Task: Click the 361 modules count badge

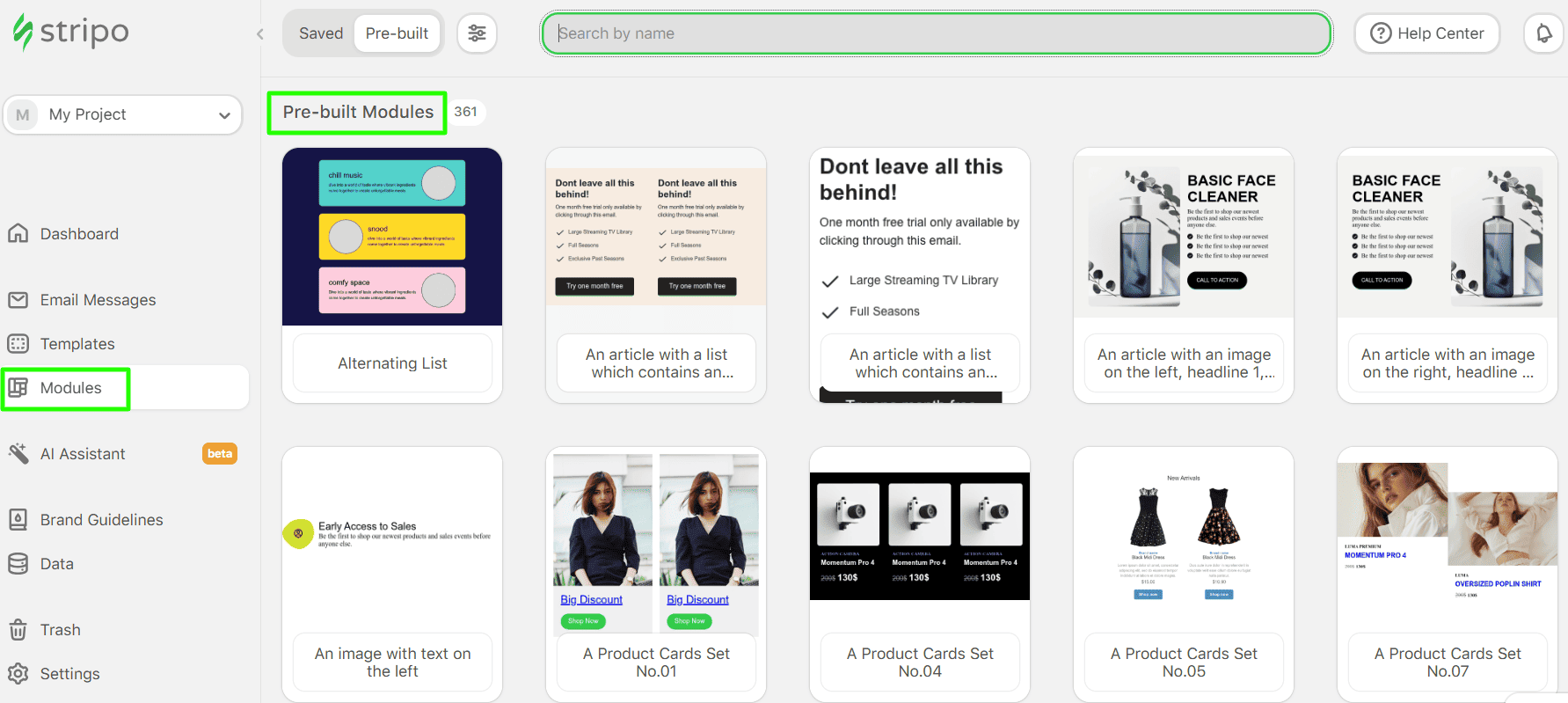Action: (466, 112)
